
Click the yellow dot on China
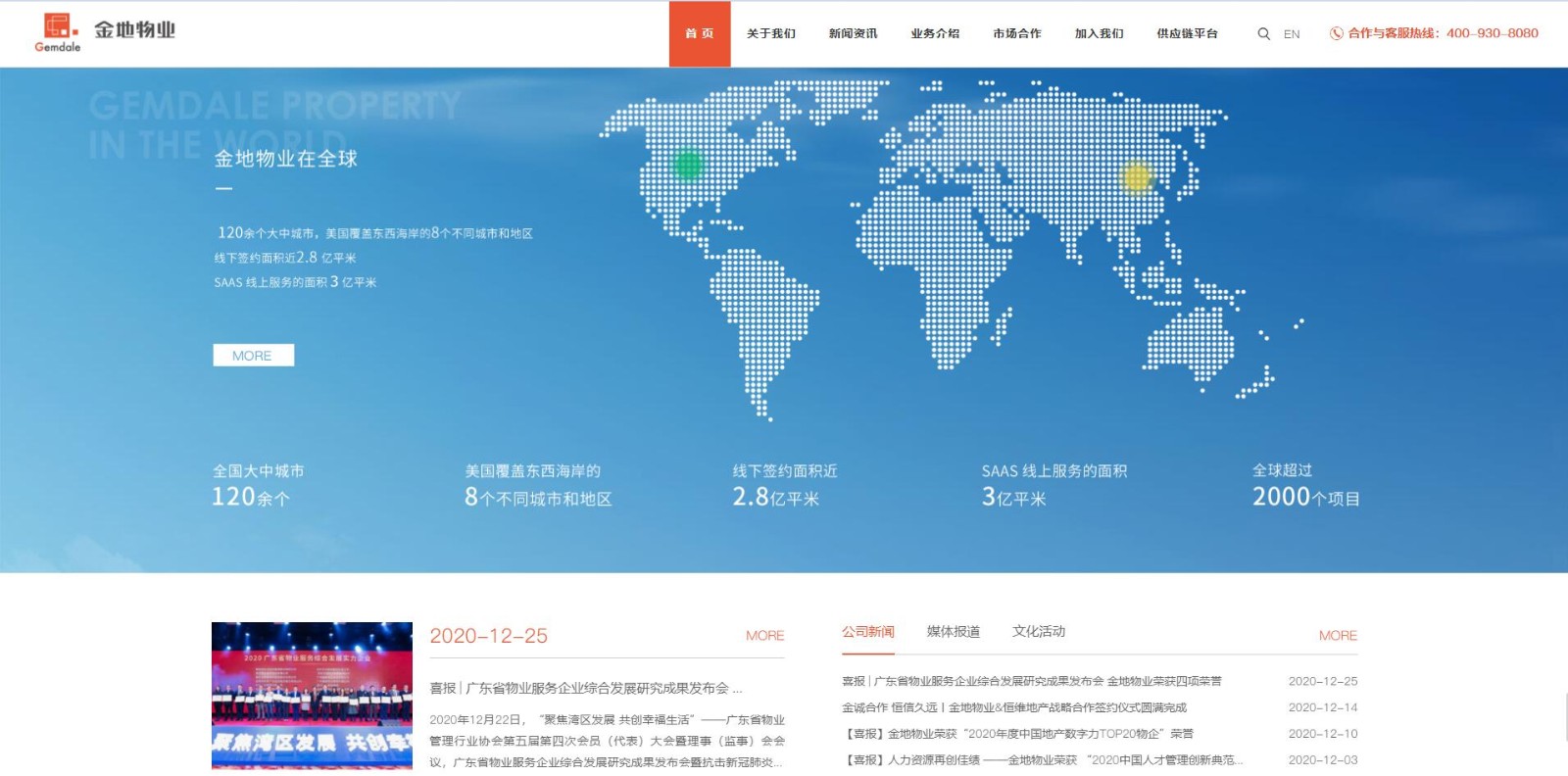tap(1136, 177)
